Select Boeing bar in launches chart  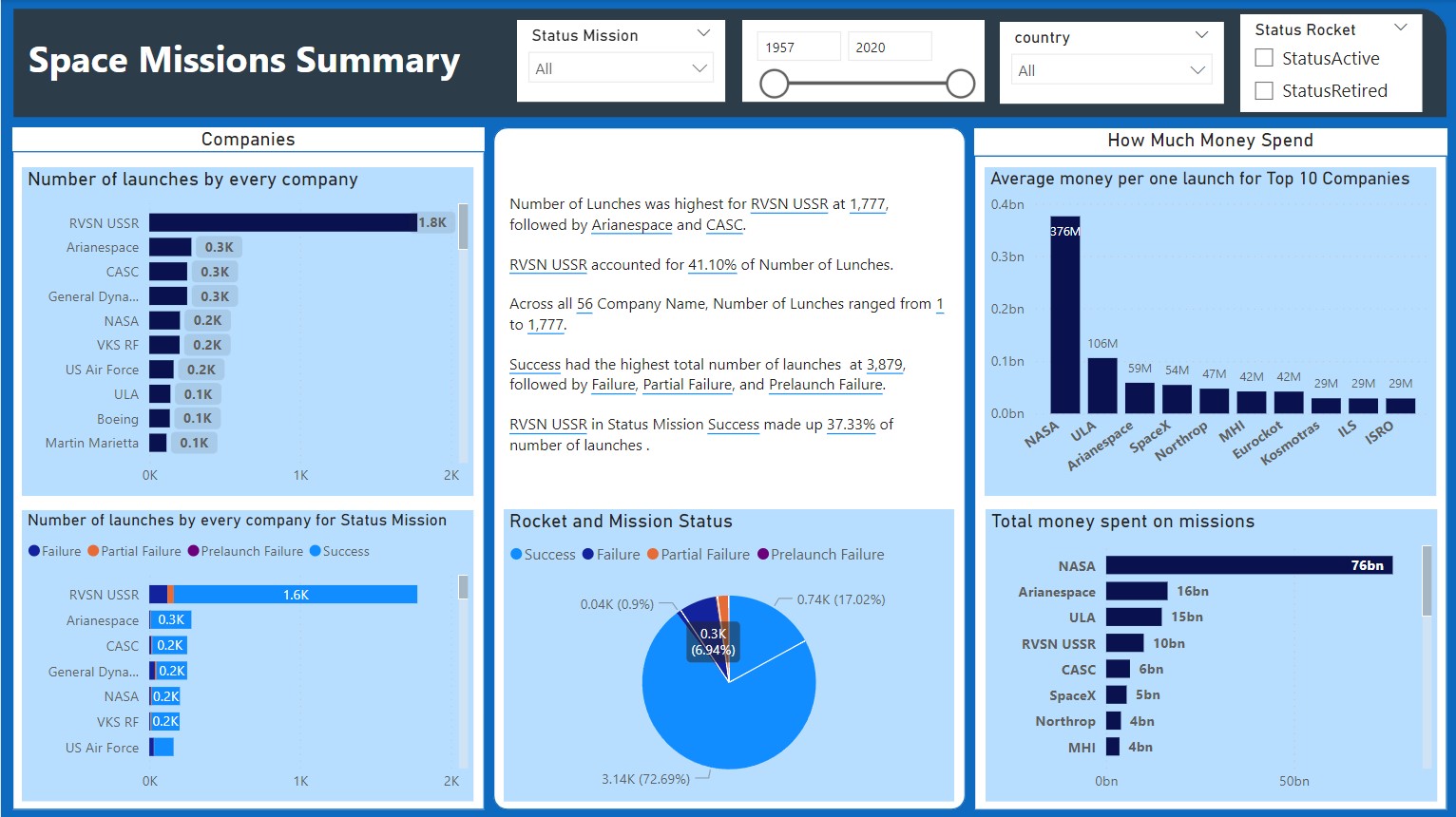click(x=159, y=418)
